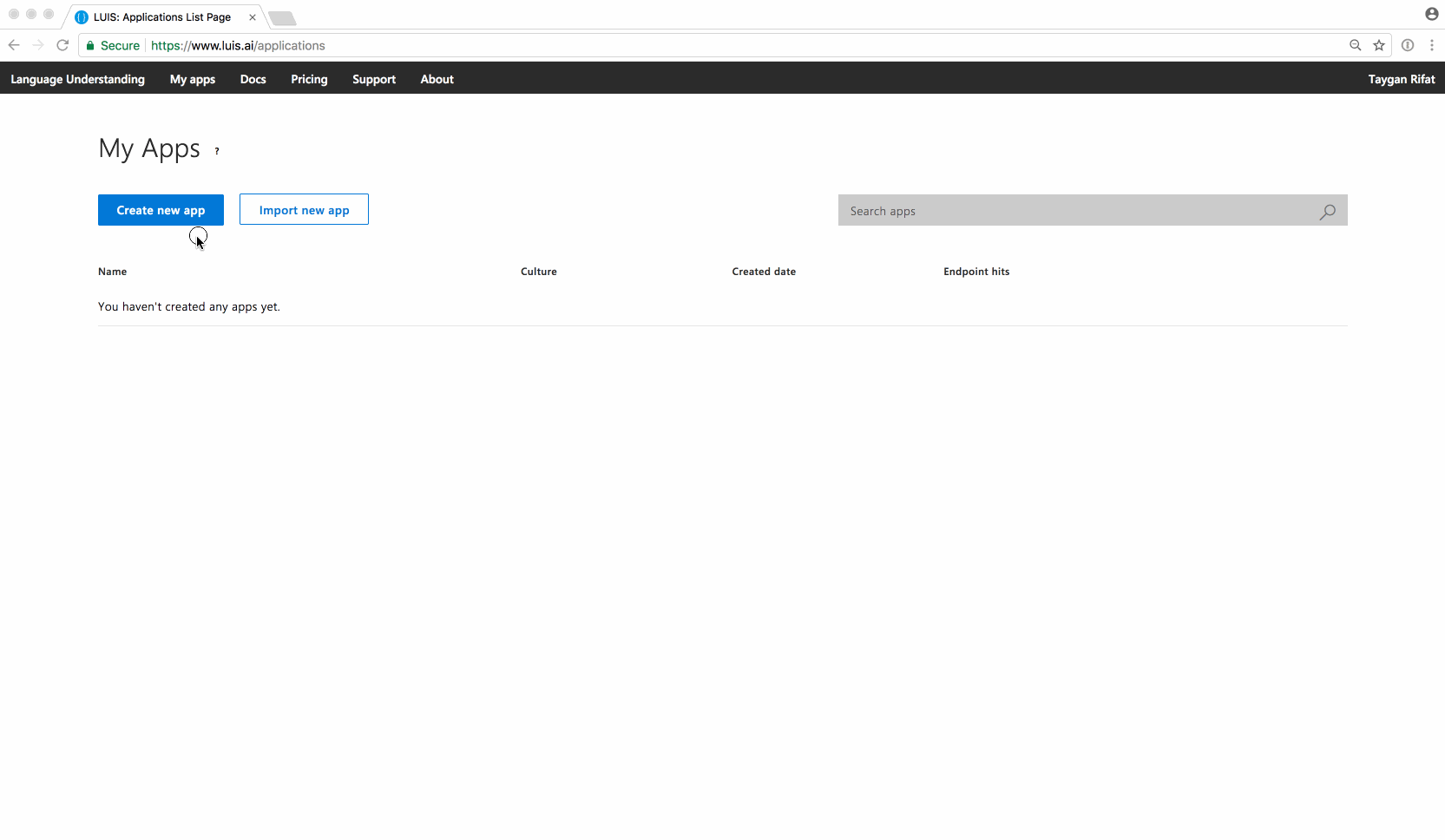
Task: Click the browser back arrow
Action: tap(14, 45)
